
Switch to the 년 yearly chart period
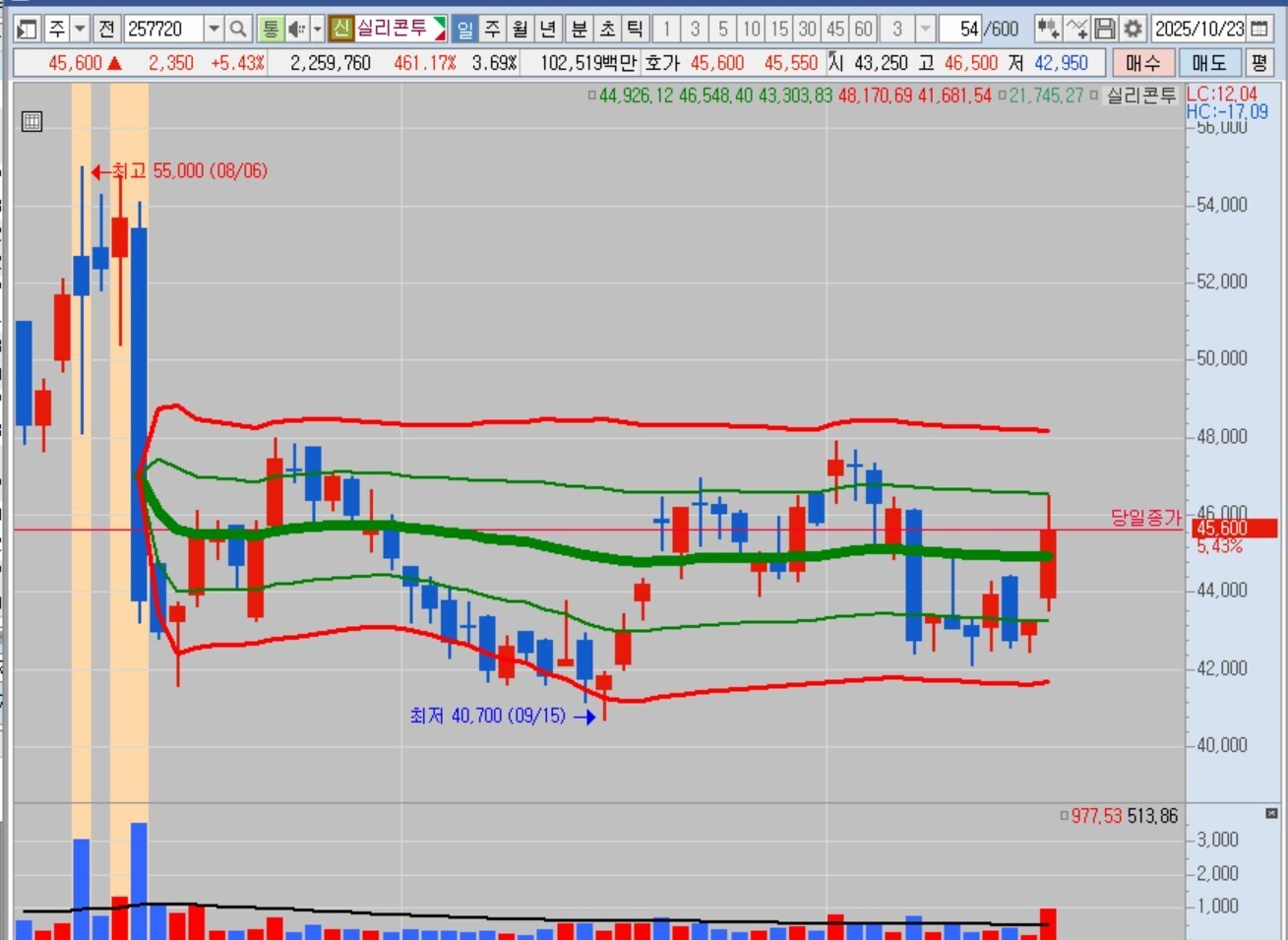pos(549,29)
